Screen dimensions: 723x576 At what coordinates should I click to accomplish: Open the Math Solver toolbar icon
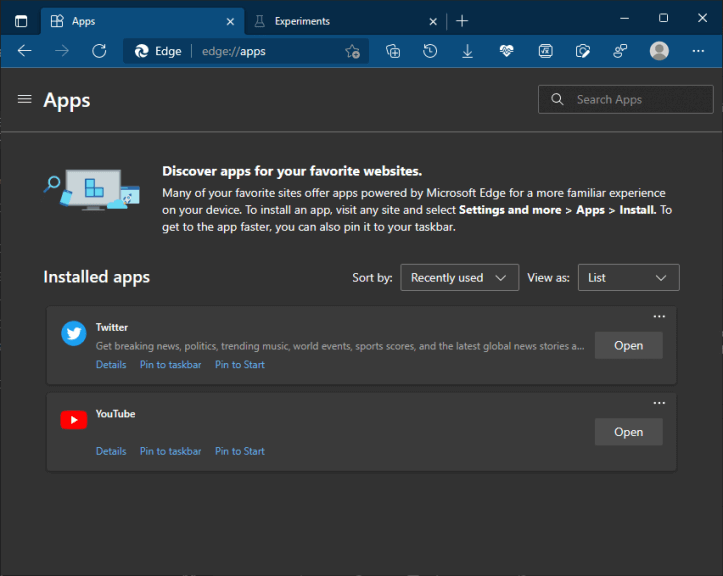[x=545, y=51]
